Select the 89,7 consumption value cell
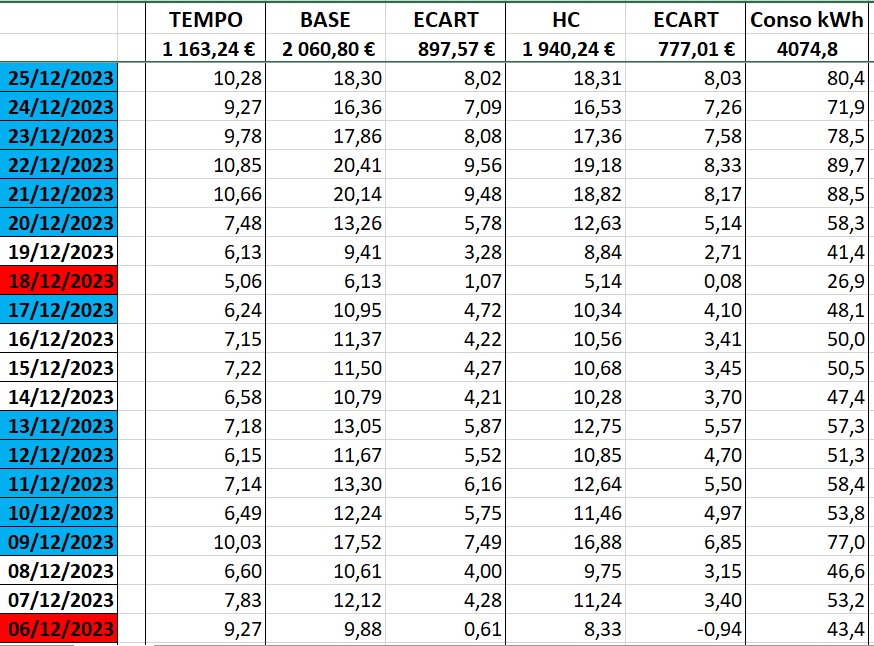 806,165
